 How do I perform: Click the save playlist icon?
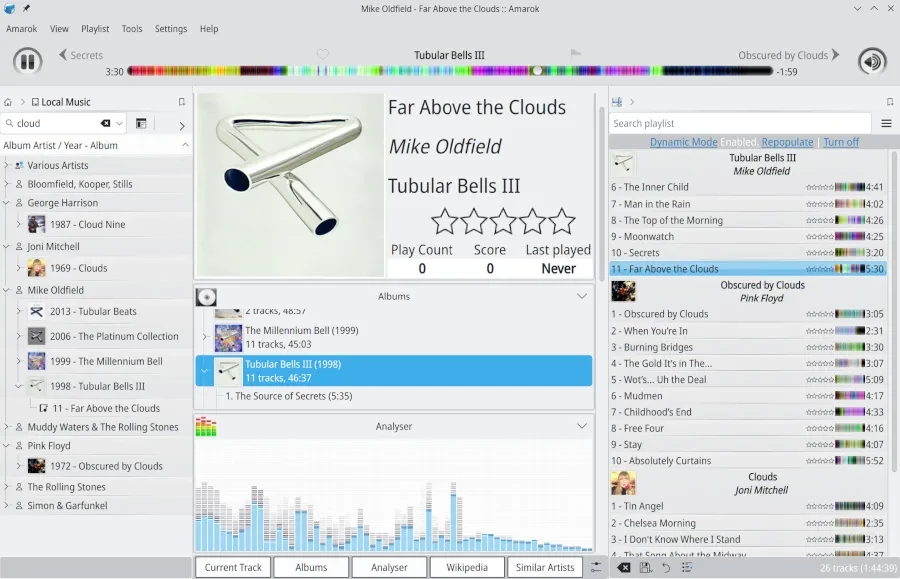click(646, 568)
